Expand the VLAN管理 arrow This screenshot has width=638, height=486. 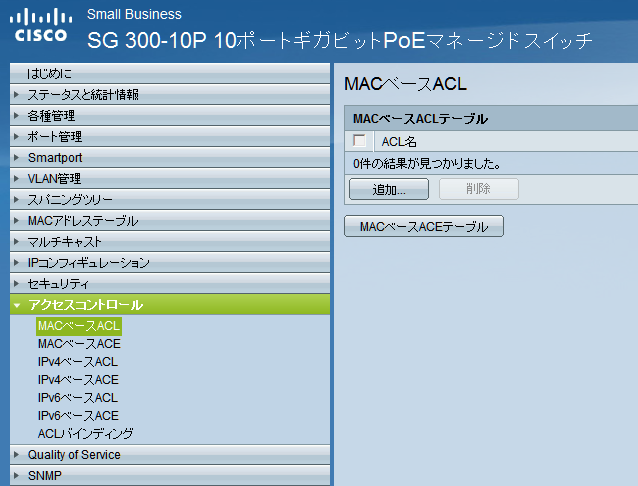(x=16, y=178)
